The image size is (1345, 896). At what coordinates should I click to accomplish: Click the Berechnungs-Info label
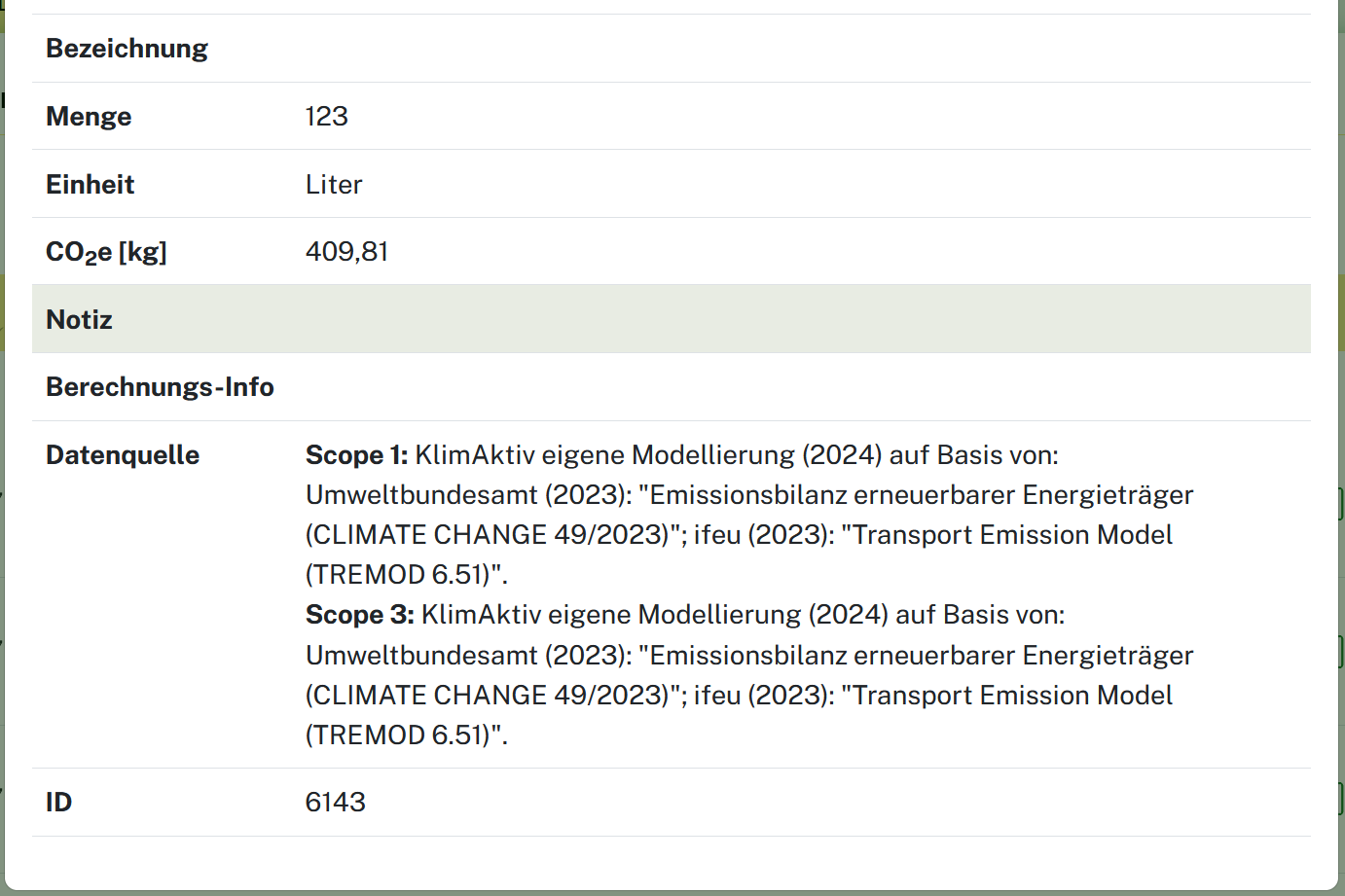[x=160, y=387]
